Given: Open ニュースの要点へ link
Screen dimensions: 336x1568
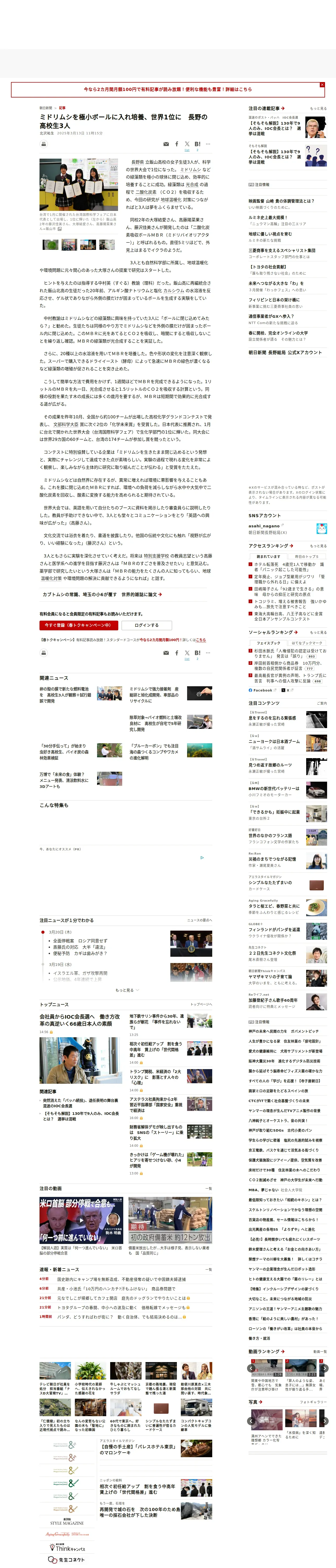Looking at the screenshot, I should coord(199,920).
